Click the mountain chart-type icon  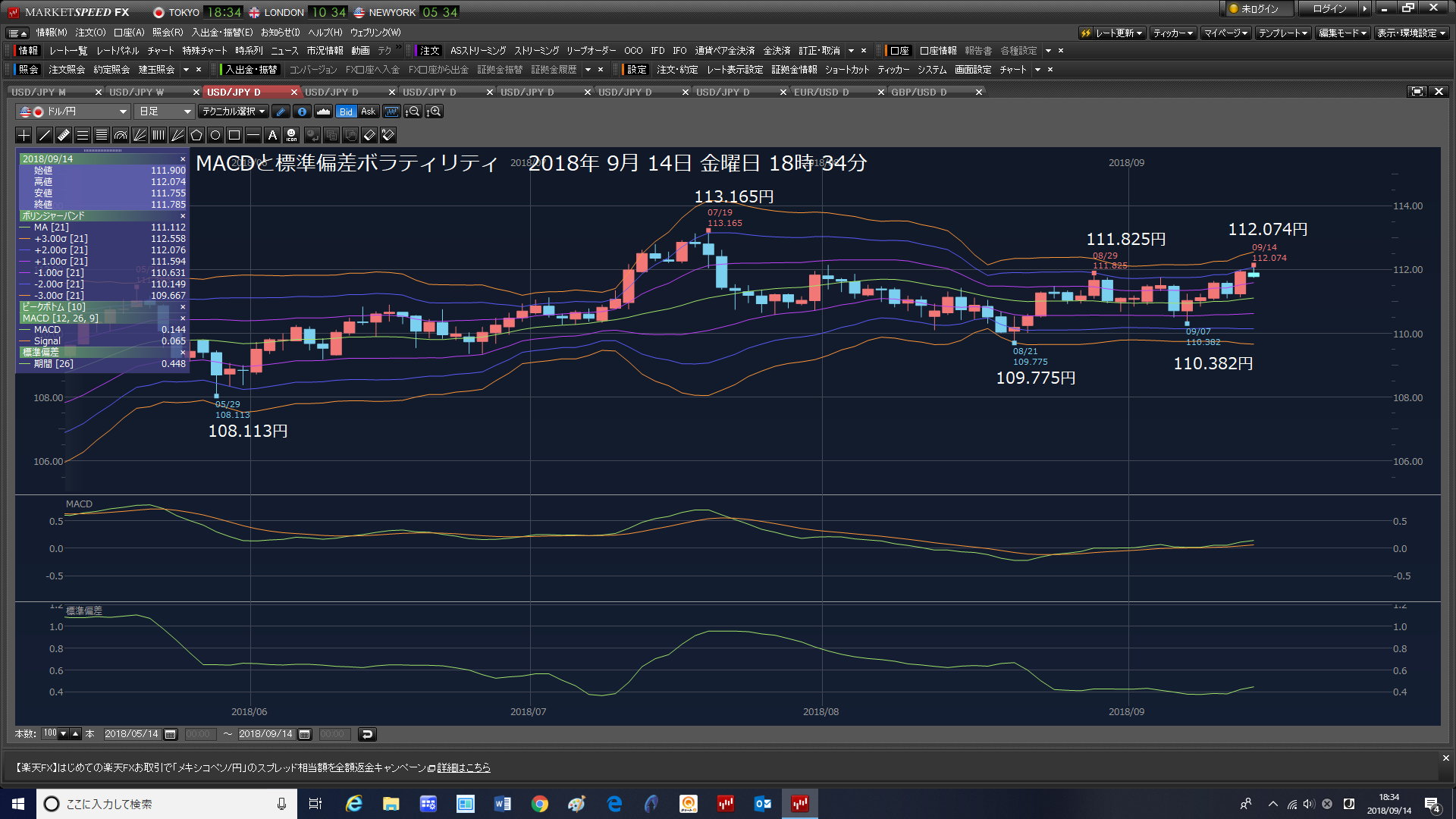click(x=324, y=111)
